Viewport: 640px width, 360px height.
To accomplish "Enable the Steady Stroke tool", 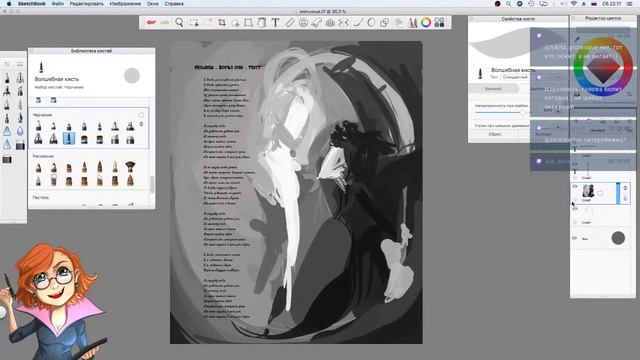I will 358,23.
